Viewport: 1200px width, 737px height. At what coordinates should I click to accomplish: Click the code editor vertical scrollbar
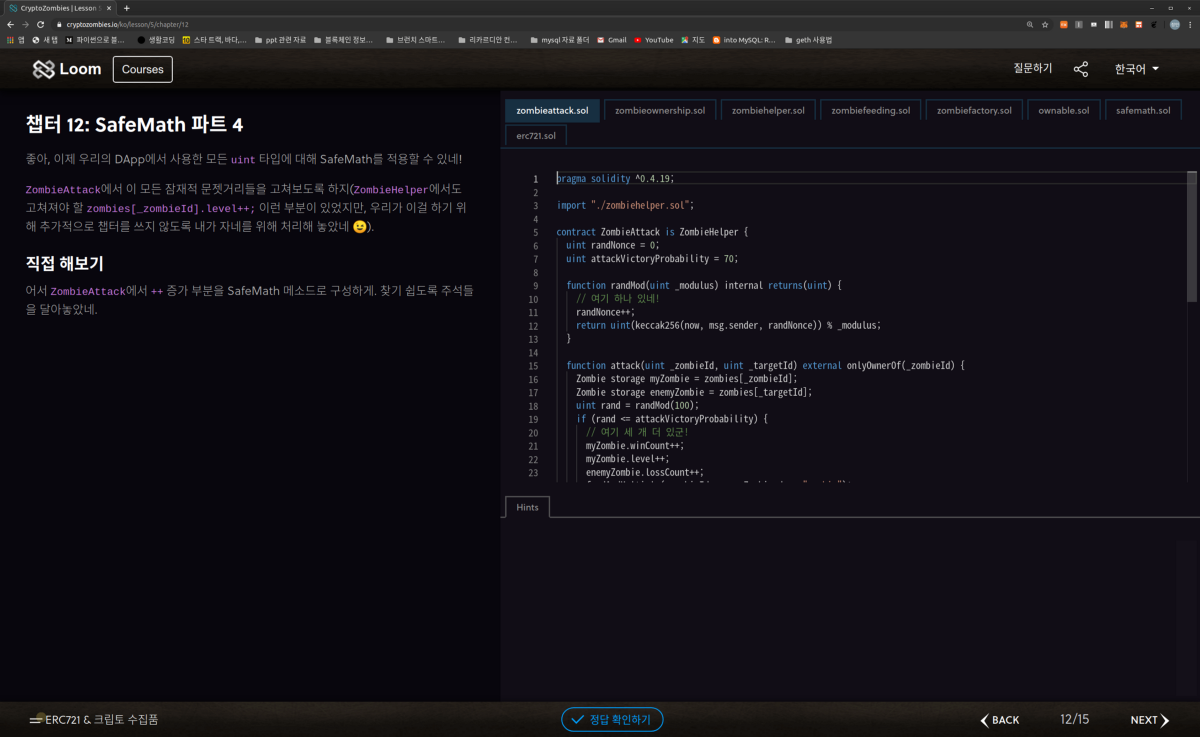point(1191,236)
